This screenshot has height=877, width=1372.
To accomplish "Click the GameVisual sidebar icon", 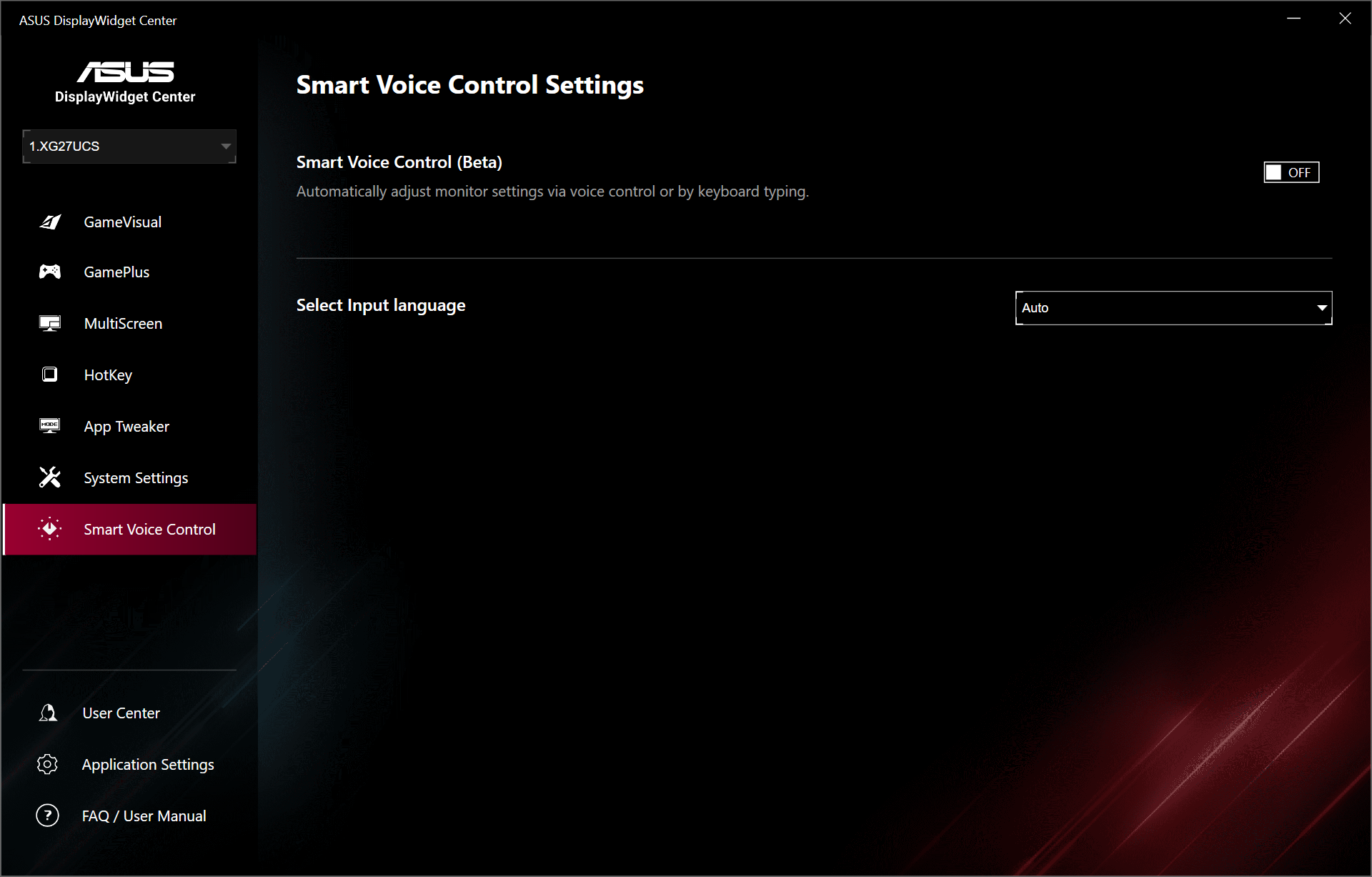I will tap(50, 222).
